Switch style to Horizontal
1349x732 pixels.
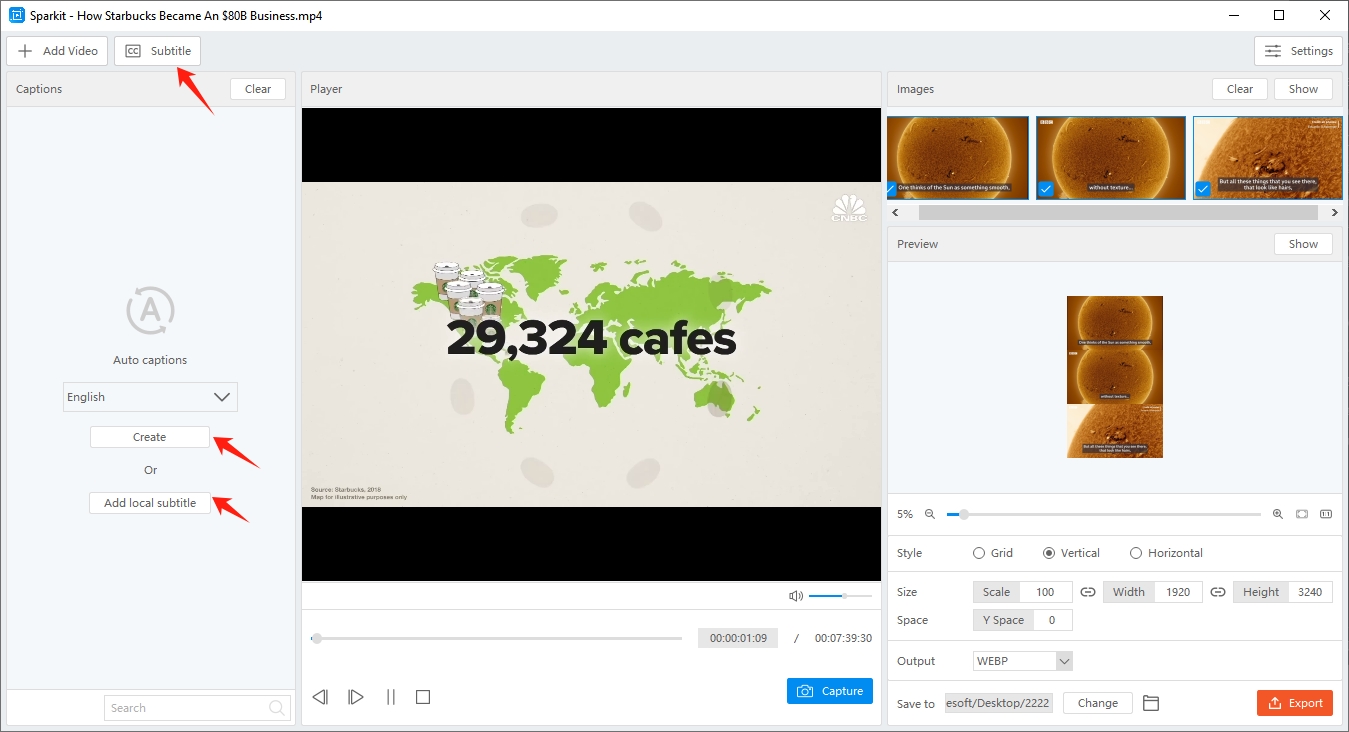pos(1135,552)
